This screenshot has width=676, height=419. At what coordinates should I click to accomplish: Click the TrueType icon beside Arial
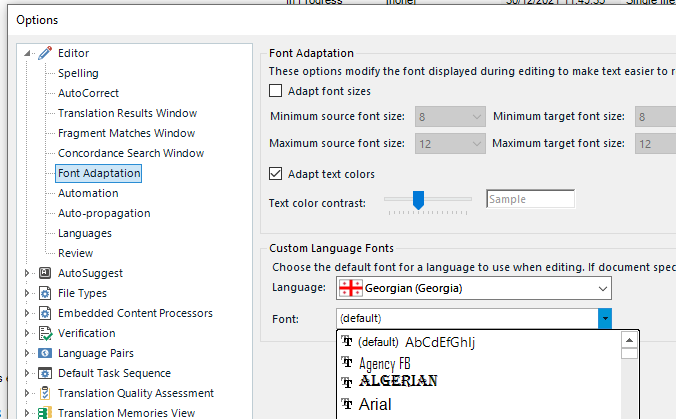[347, 404]
